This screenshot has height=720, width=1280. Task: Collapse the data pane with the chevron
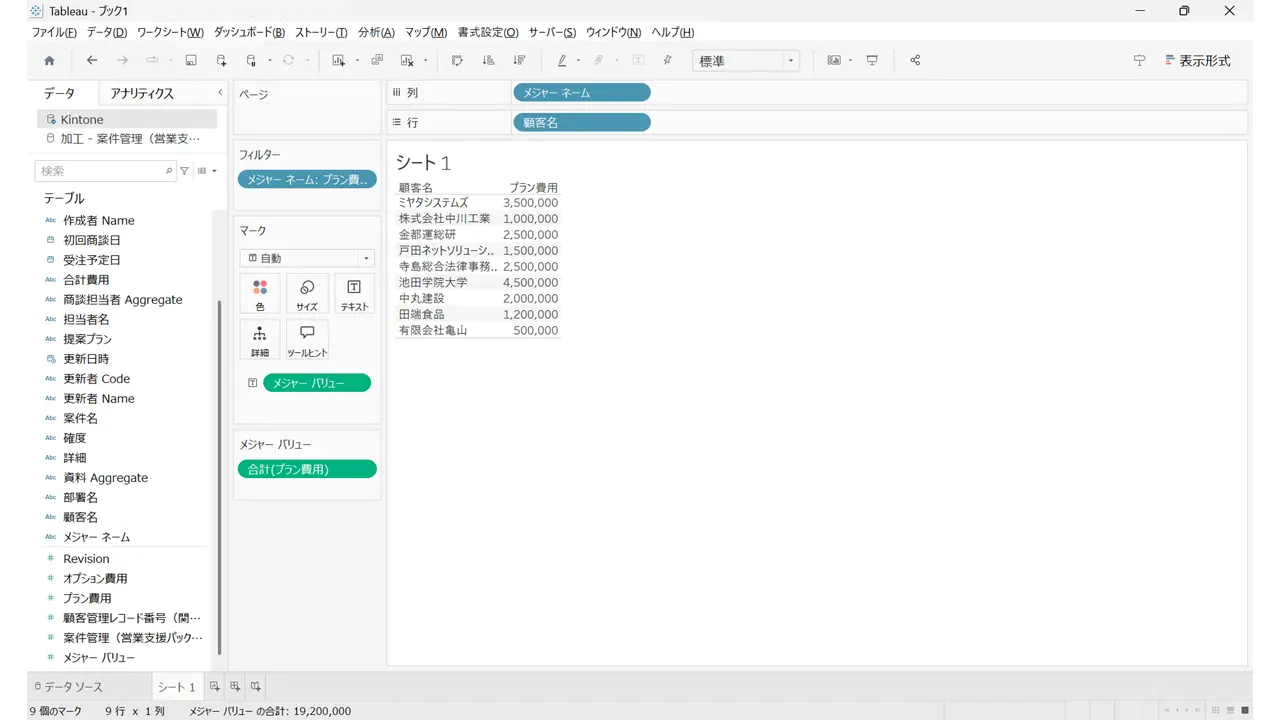point(220,93)
